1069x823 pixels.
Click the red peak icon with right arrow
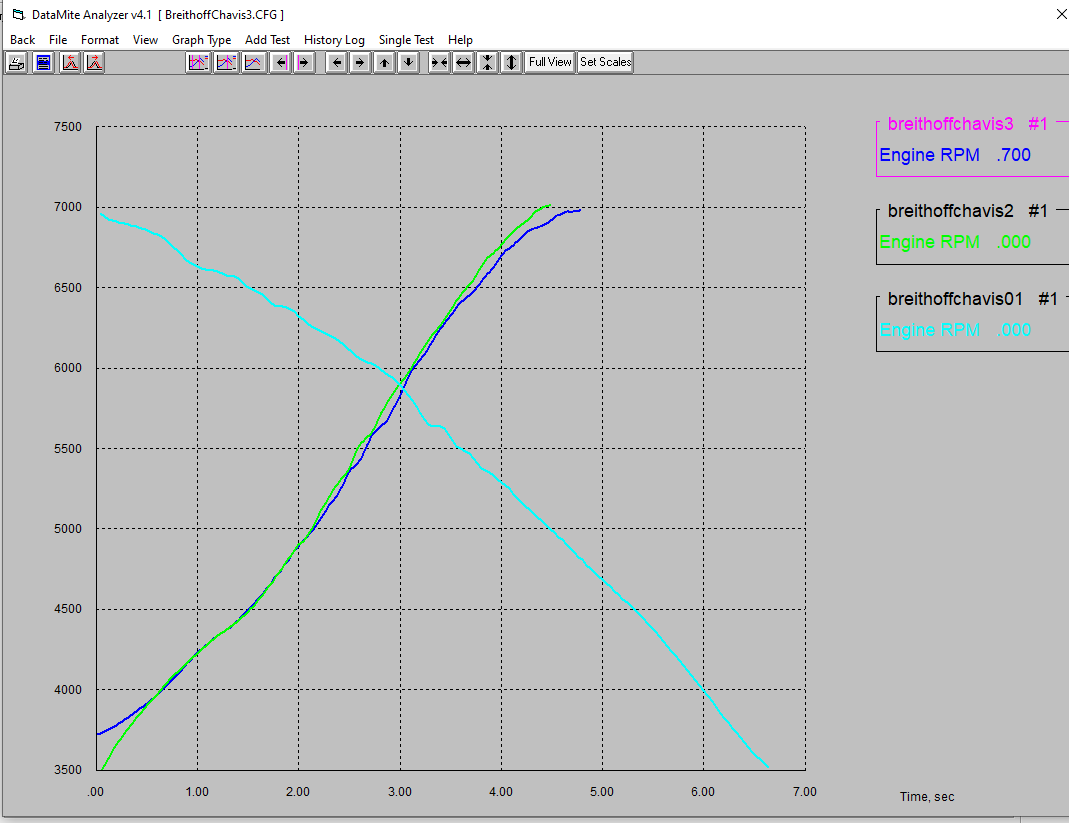pyautogui.click(x=94, y=63)
